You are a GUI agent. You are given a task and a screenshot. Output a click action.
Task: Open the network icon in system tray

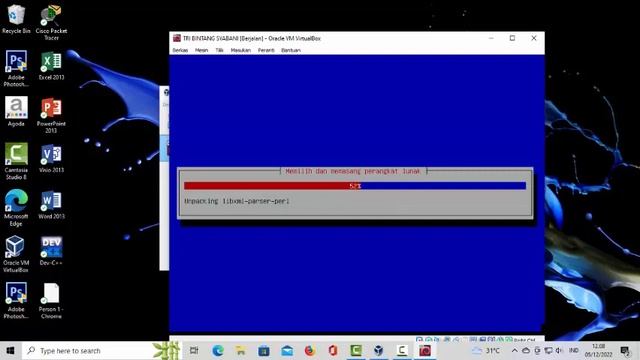pos(548,351)
